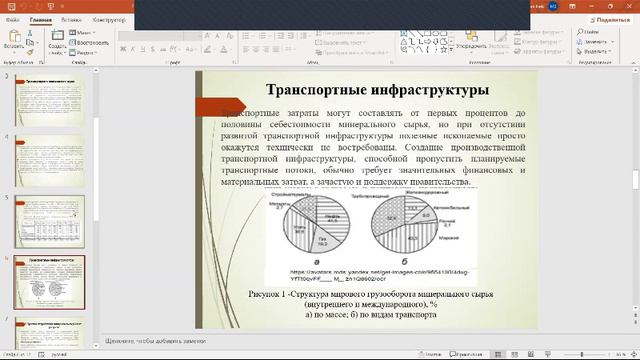
Task: Click the clear all formatting icon
Action: coord(229,36)
